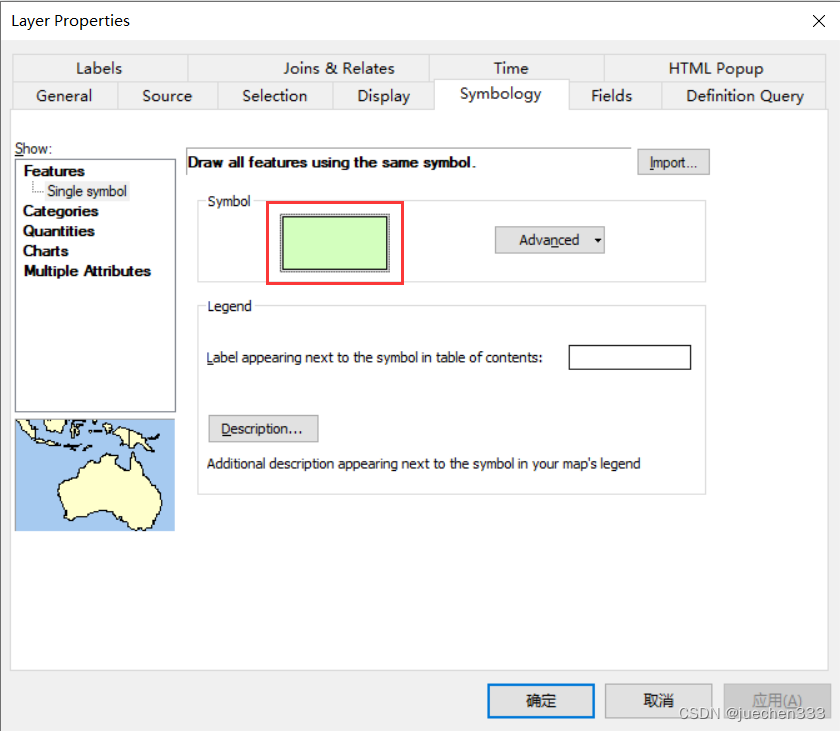Select the Symbology tab

click(x=501, y=94)
